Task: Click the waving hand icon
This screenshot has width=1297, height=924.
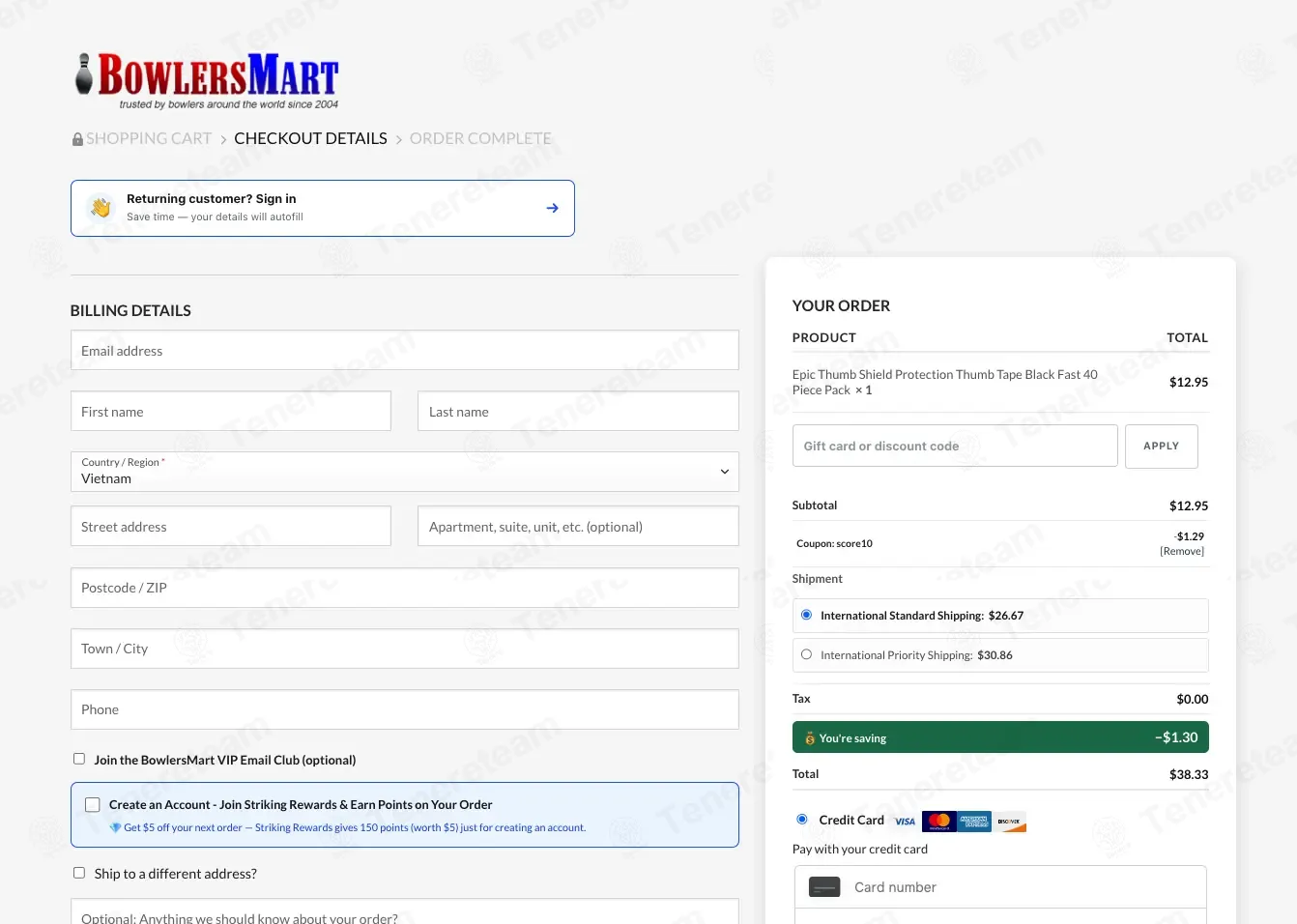Action: click(101, 207)
